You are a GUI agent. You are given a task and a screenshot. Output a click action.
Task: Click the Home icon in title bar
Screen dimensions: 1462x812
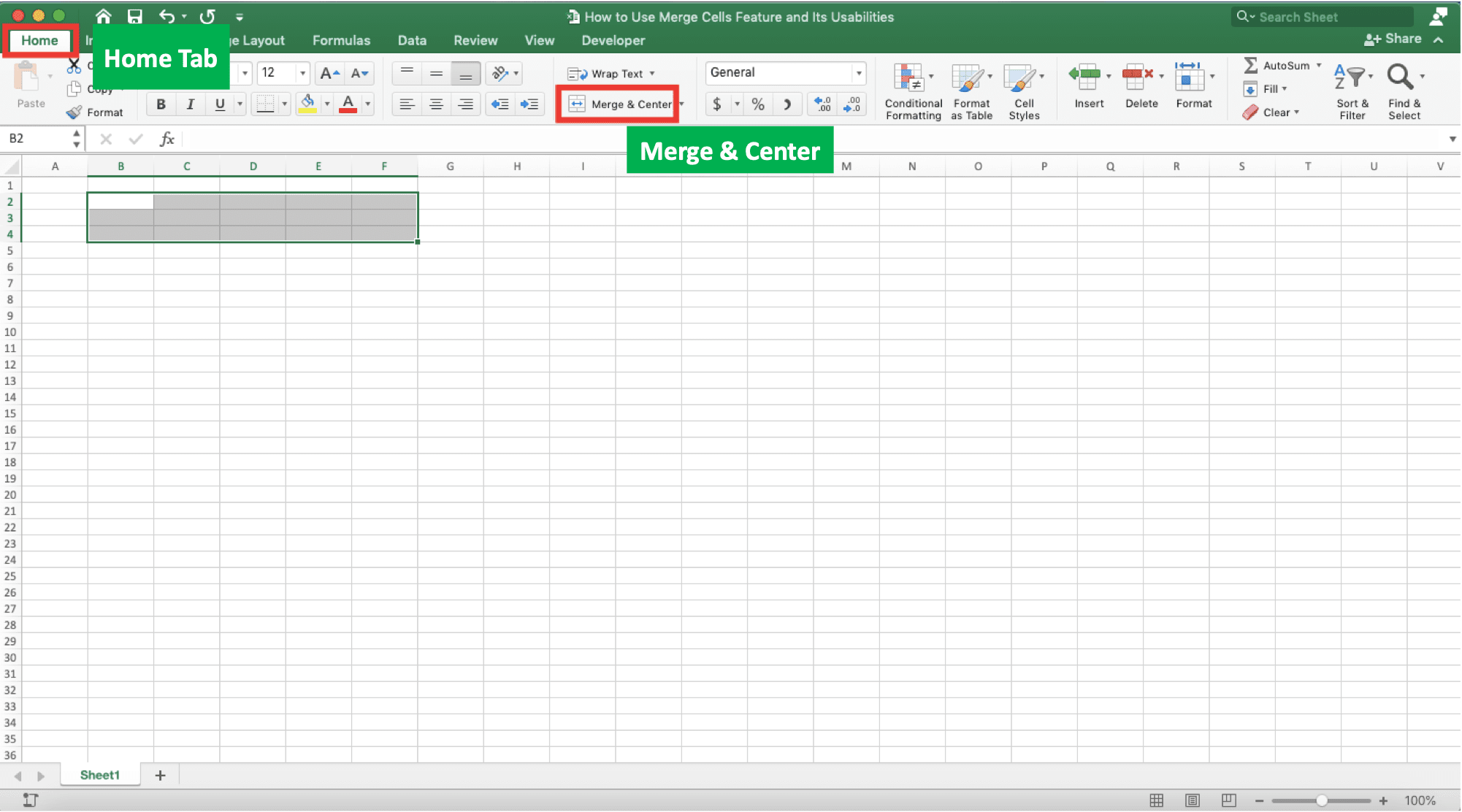104,16
